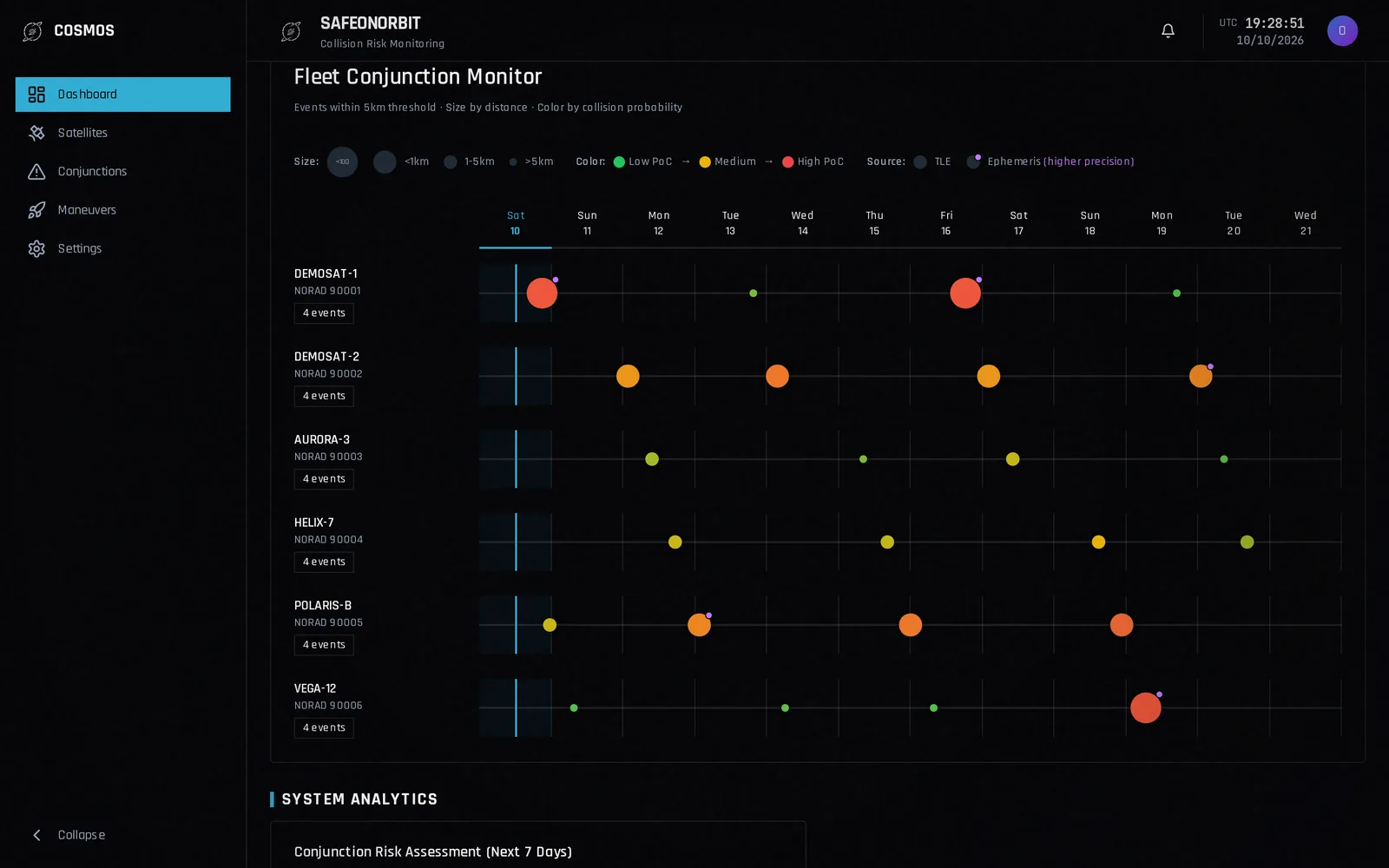Click the Ephemeris source legend marker
The width and height of the screenshot is (1389, 868).
(974, 161)
